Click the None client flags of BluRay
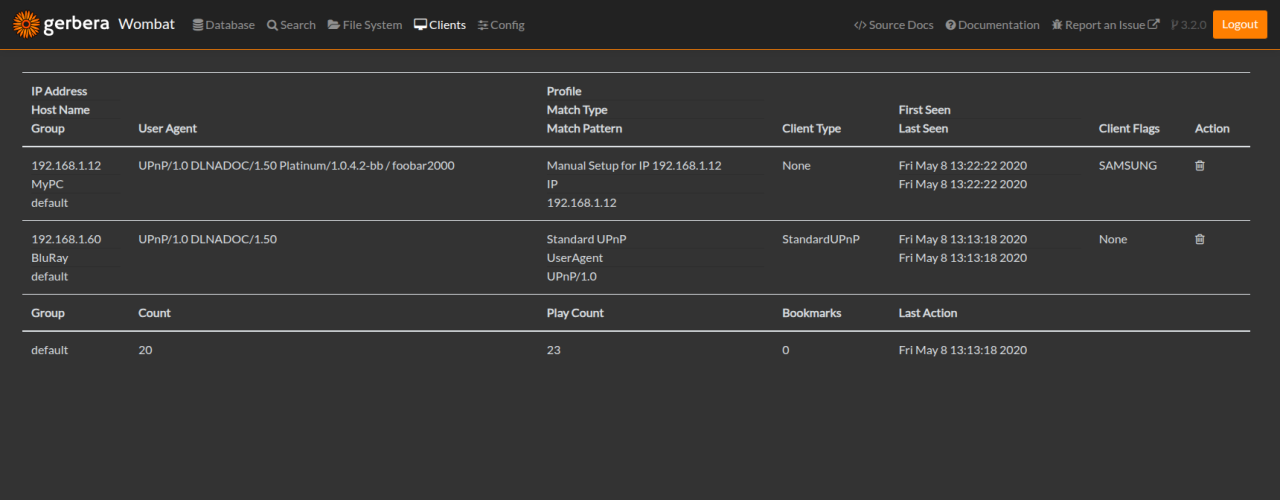This screenshot has width=1280, height=500. (x=1113, y=240)
